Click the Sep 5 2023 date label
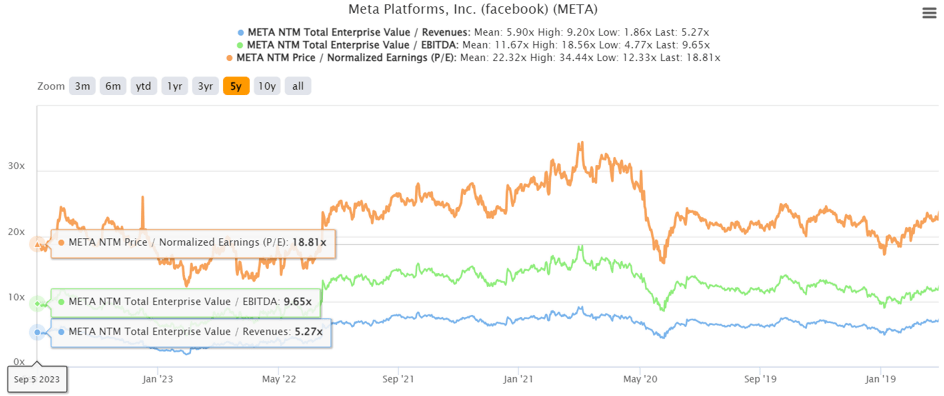944x396 pixels. coord(37,379)
